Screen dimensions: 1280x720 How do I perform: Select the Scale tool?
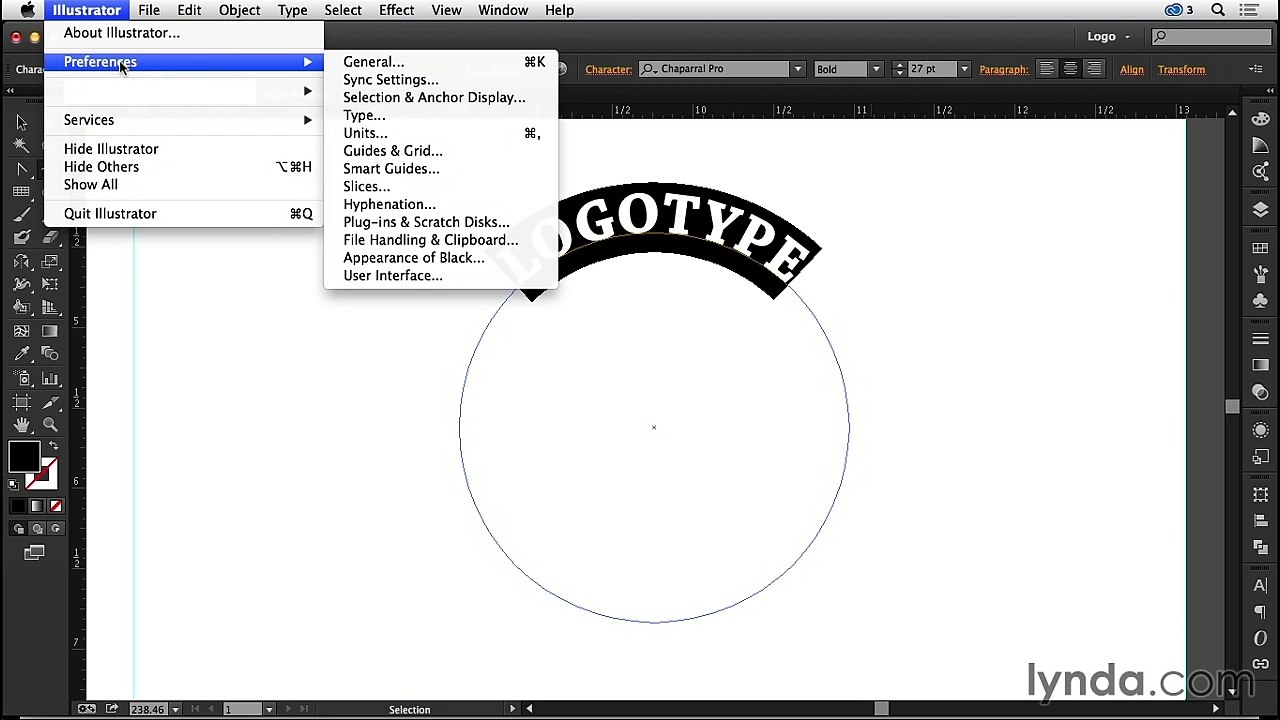click(x=50, y=261)
